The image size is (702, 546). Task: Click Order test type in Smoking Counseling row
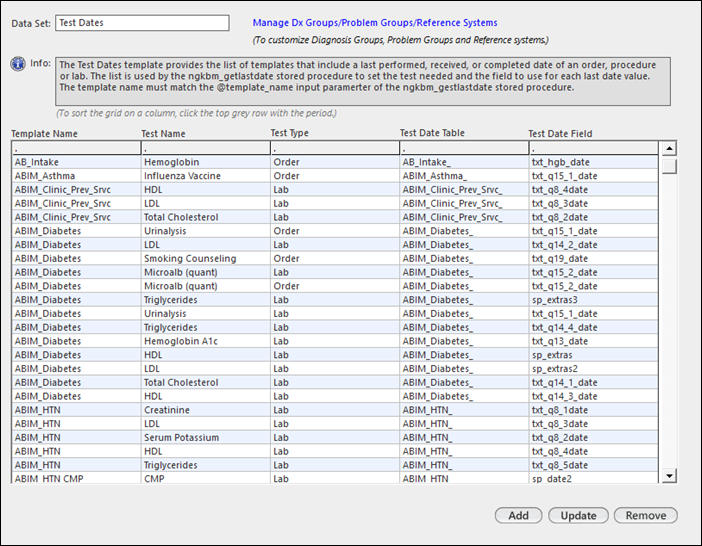click(335, 259)
